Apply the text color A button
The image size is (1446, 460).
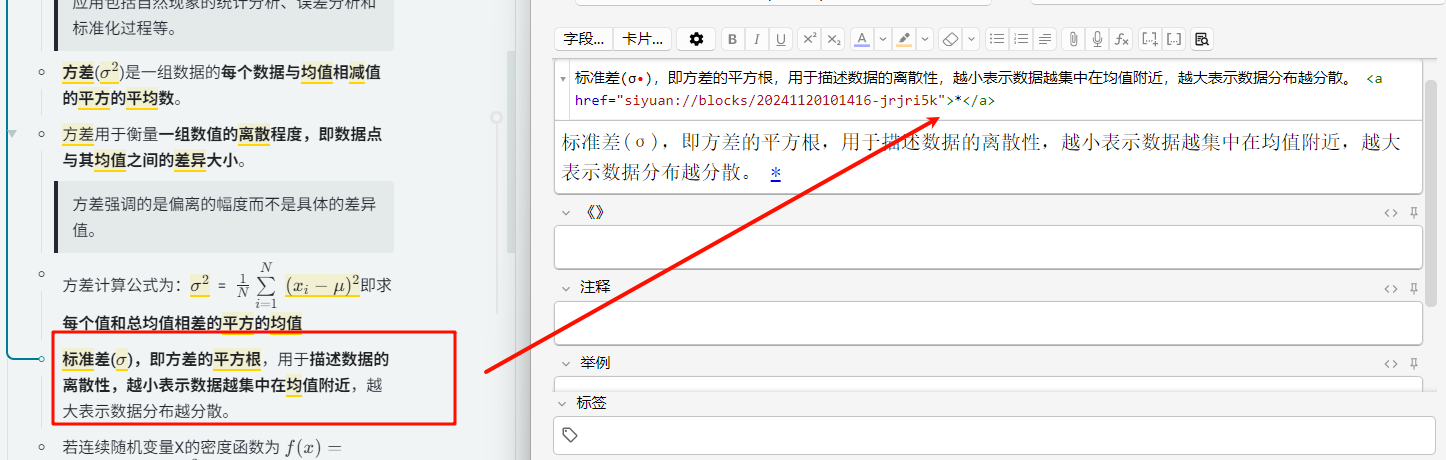coord(862,39)
